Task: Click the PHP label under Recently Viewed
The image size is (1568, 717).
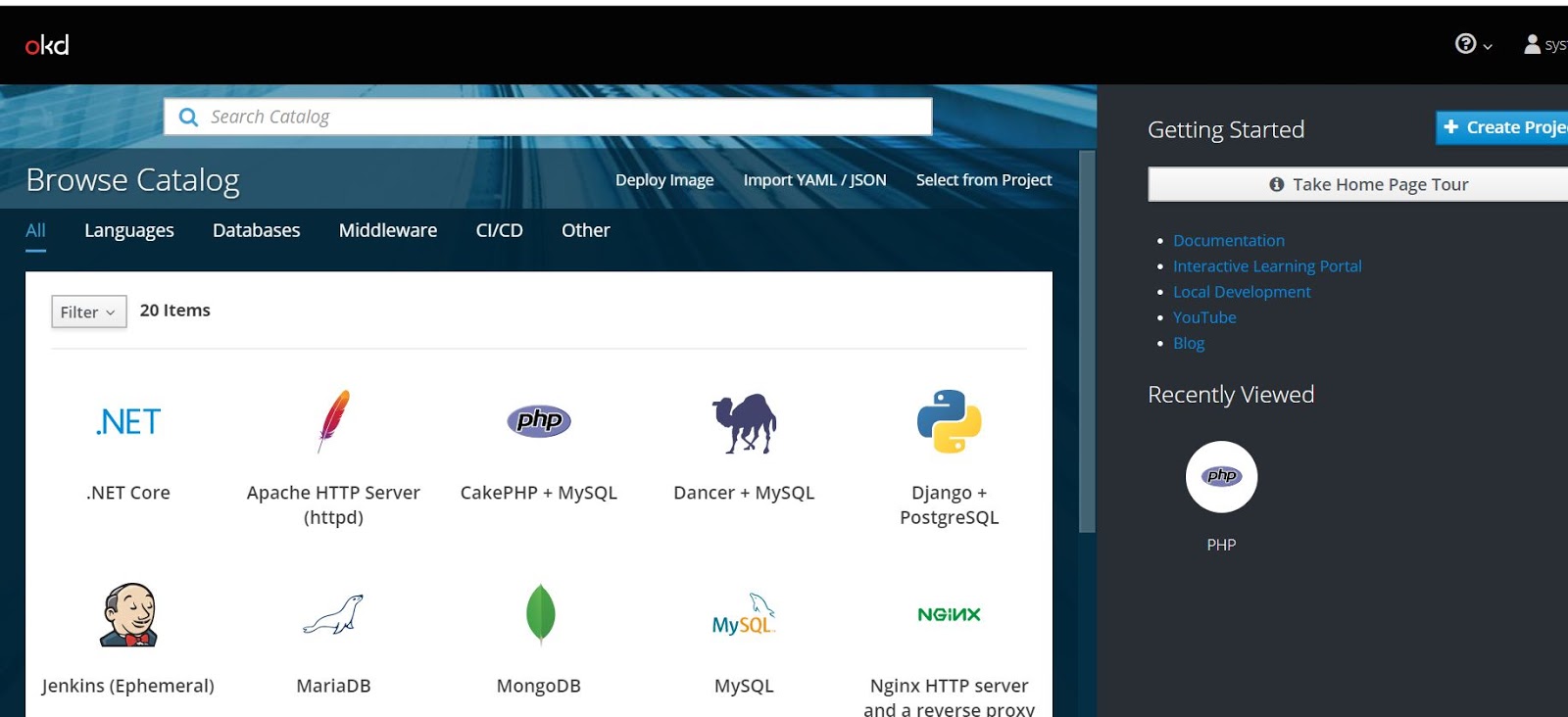Action: [1221, 545]
